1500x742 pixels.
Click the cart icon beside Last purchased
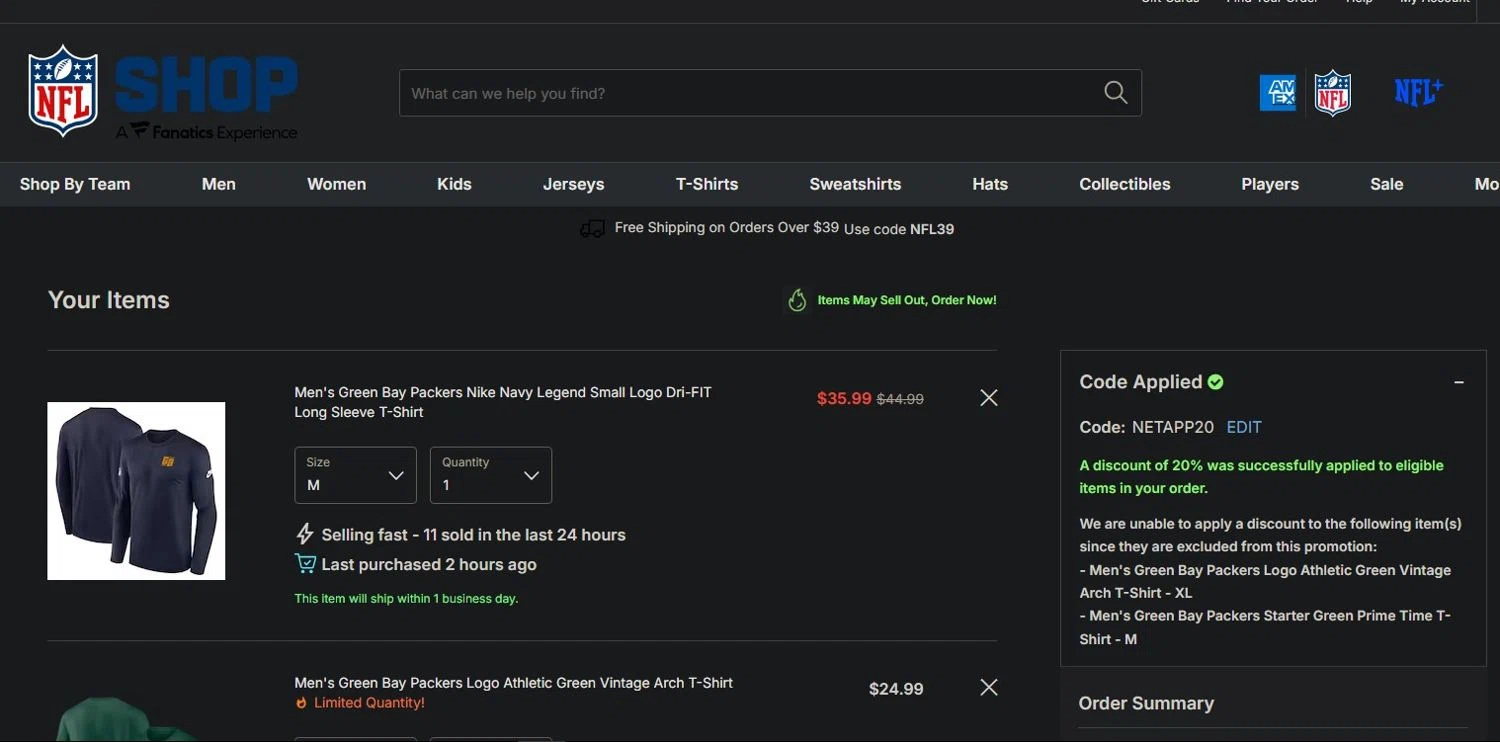point(305,564)
